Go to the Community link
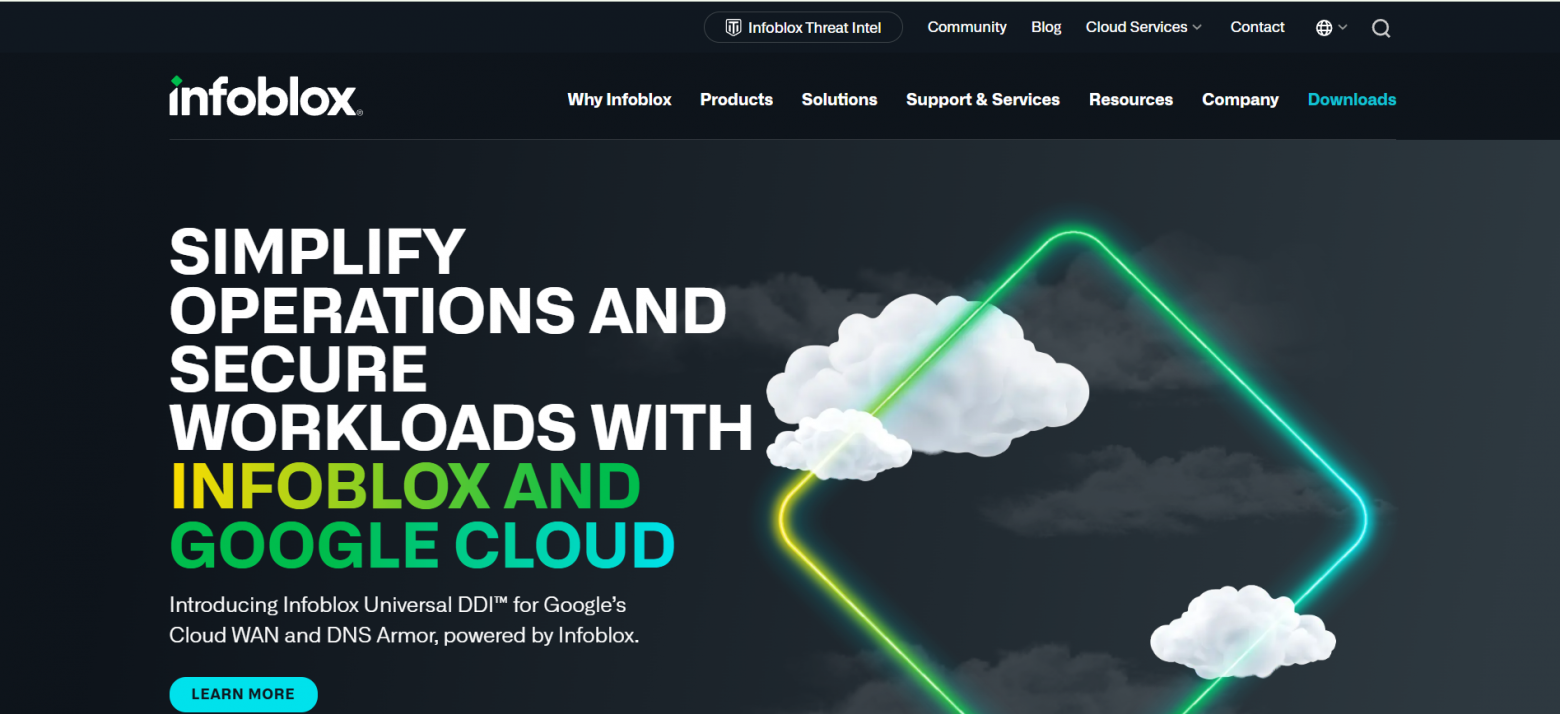Screen dimensions: 1560x714 967,27
